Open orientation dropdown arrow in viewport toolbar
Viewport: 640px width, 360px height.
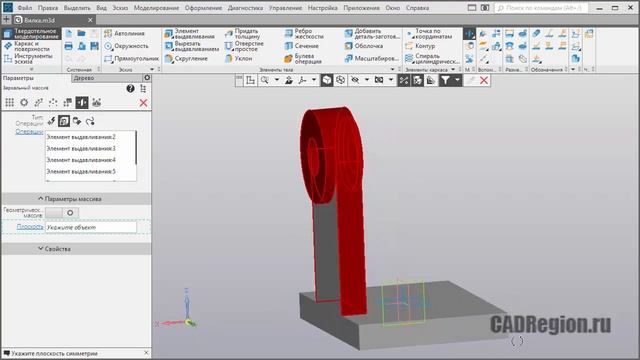click(314, 80)
